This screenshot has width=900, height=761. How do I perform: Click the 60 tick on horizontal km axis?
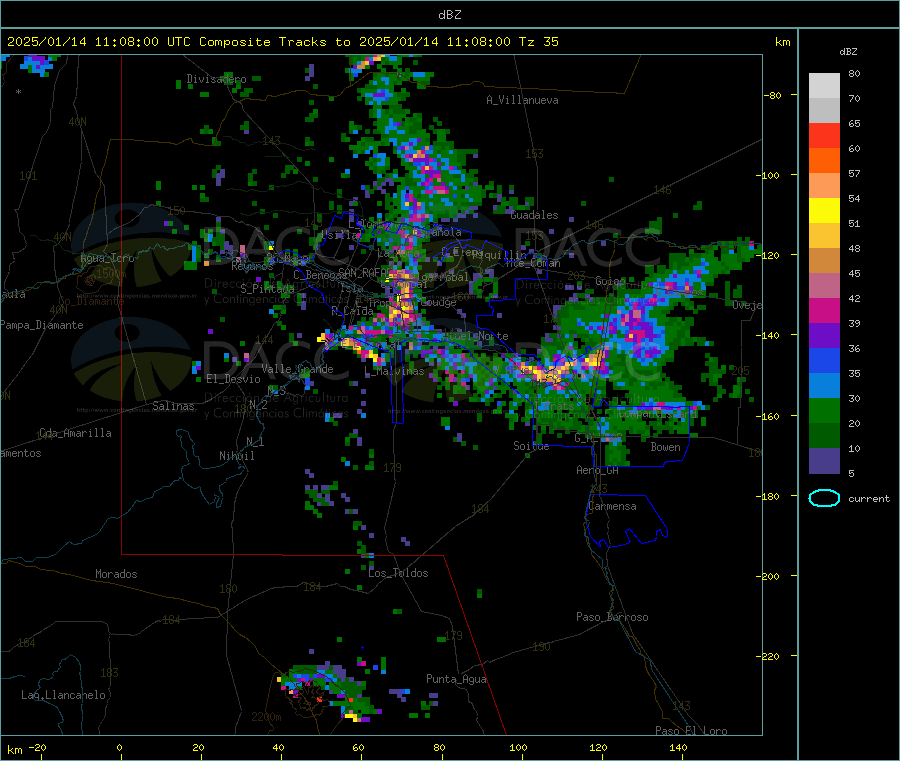pyautogui.click(x=358, y=747)
